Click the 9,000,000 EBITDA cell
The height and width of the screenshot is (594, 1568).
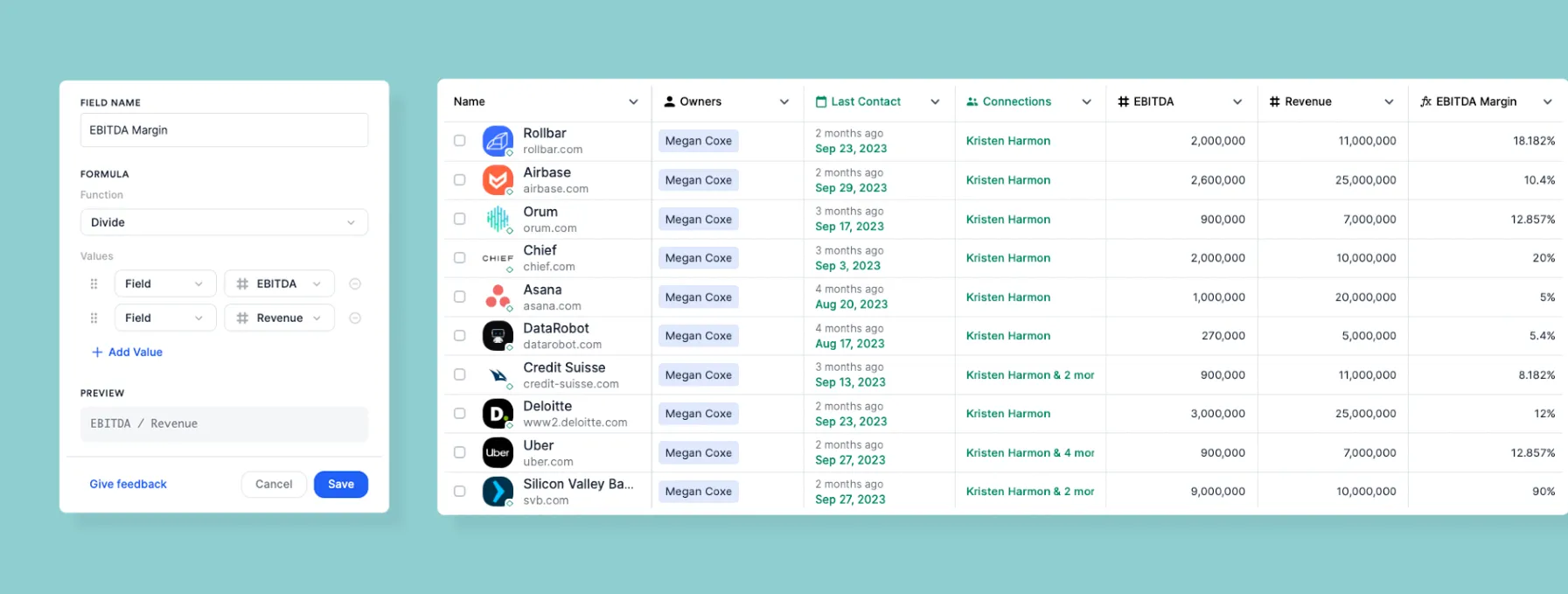coord(1217,492)
